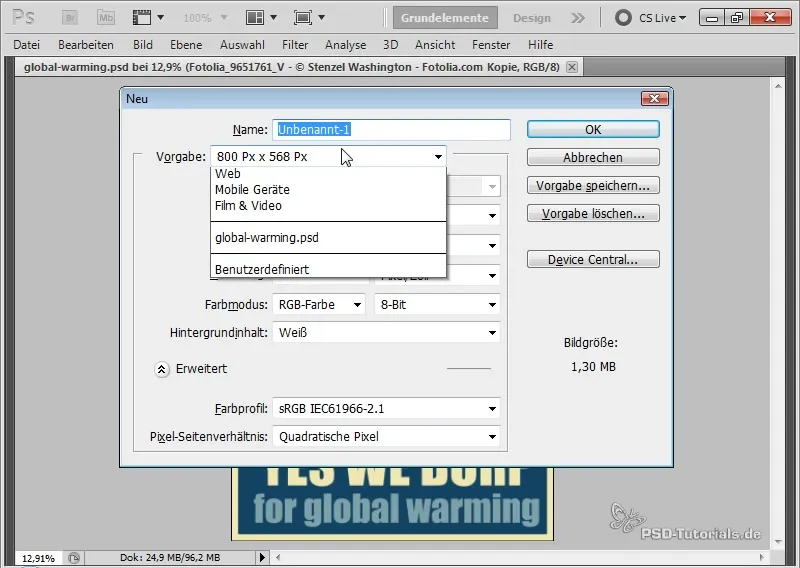Screen dimensions: 800x568
Task: Click Vorgabe löschen... button
Action: 593,213
